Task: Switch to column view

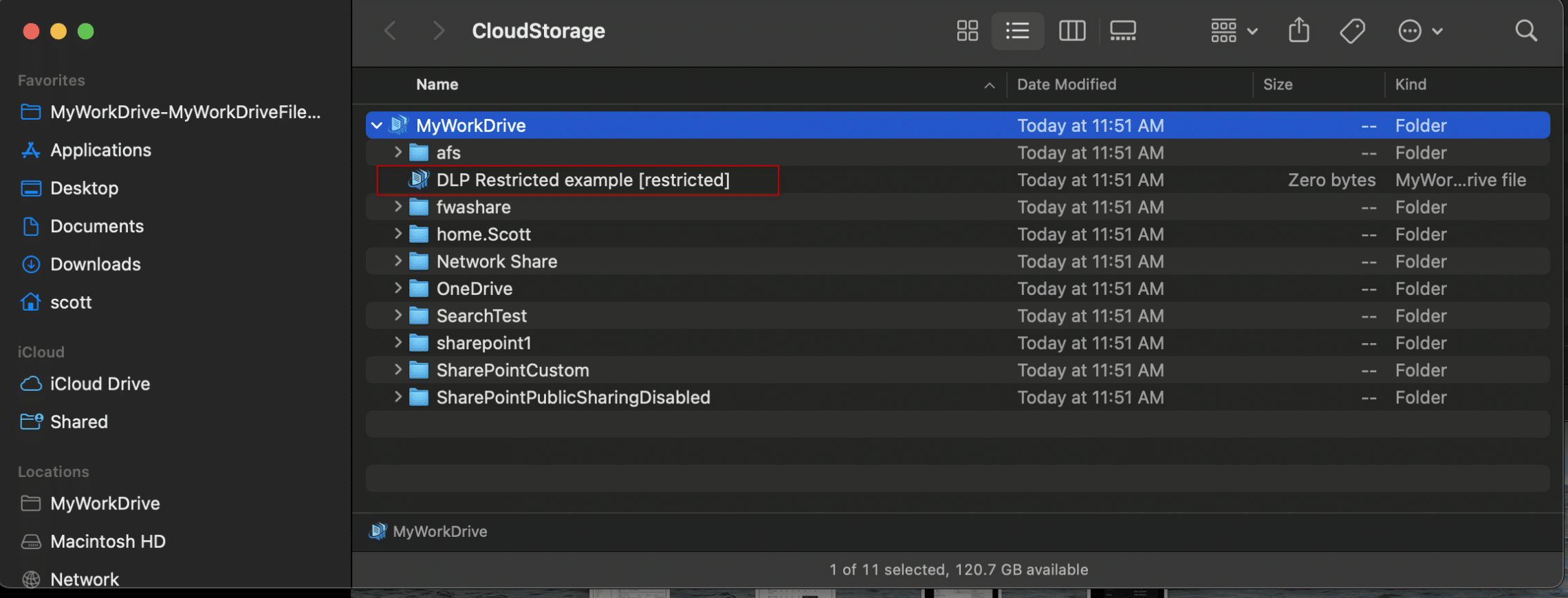Action: click(x=1071, y=31)
